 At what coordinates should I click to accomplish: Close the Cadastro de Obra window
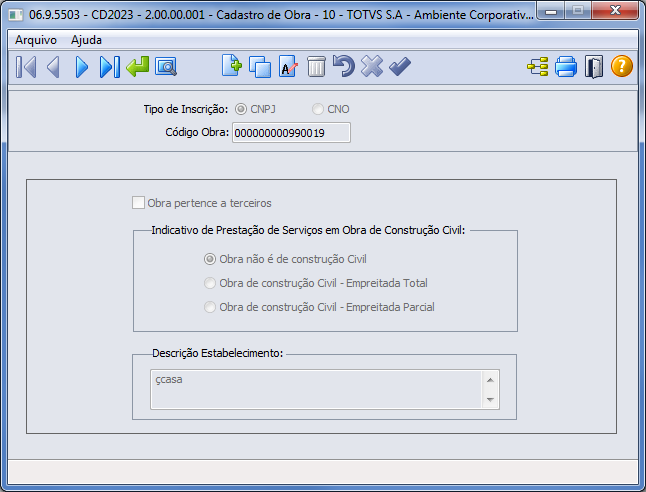point(615,10)
